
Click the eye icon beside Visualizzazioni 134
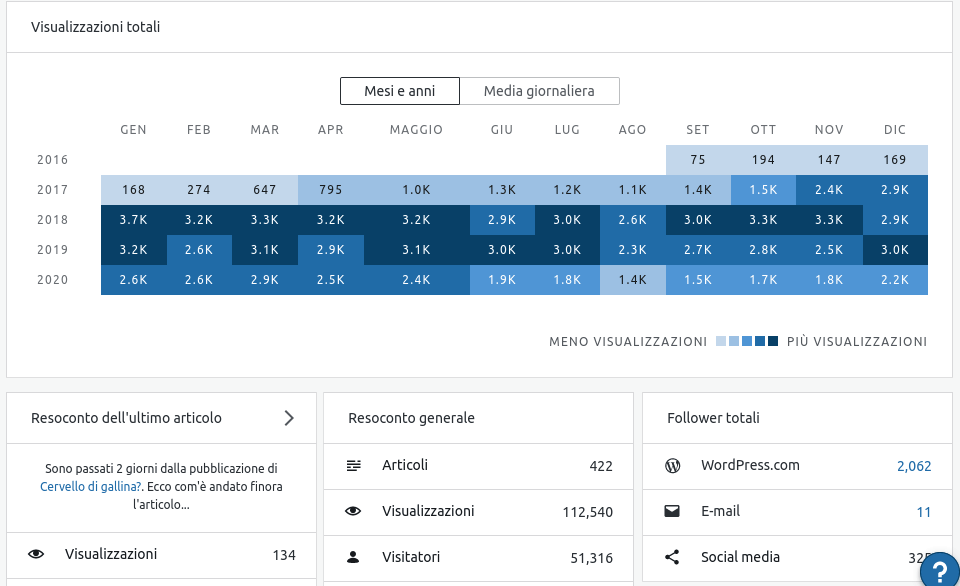click(37, 554)
